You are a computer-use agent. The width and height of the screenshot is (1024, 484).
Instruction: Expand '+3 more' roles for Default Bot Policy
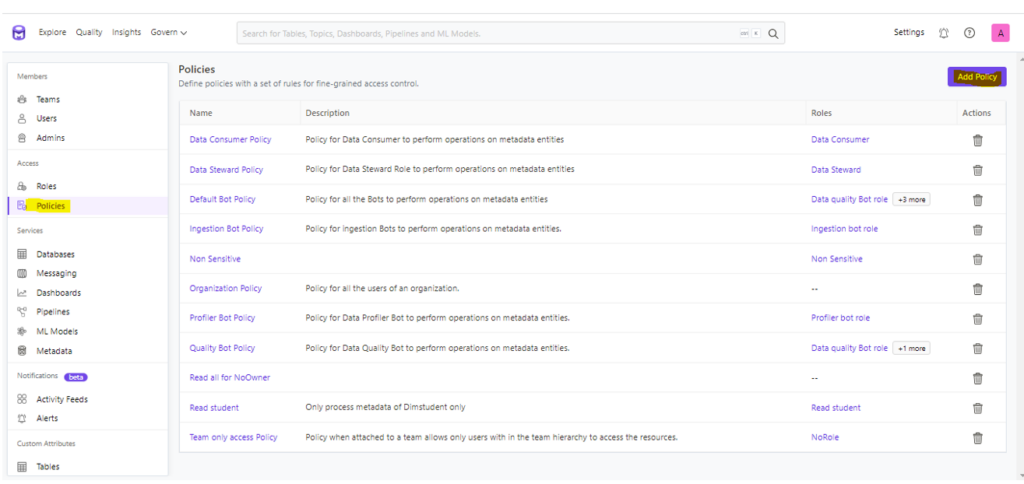click(911, 200)
